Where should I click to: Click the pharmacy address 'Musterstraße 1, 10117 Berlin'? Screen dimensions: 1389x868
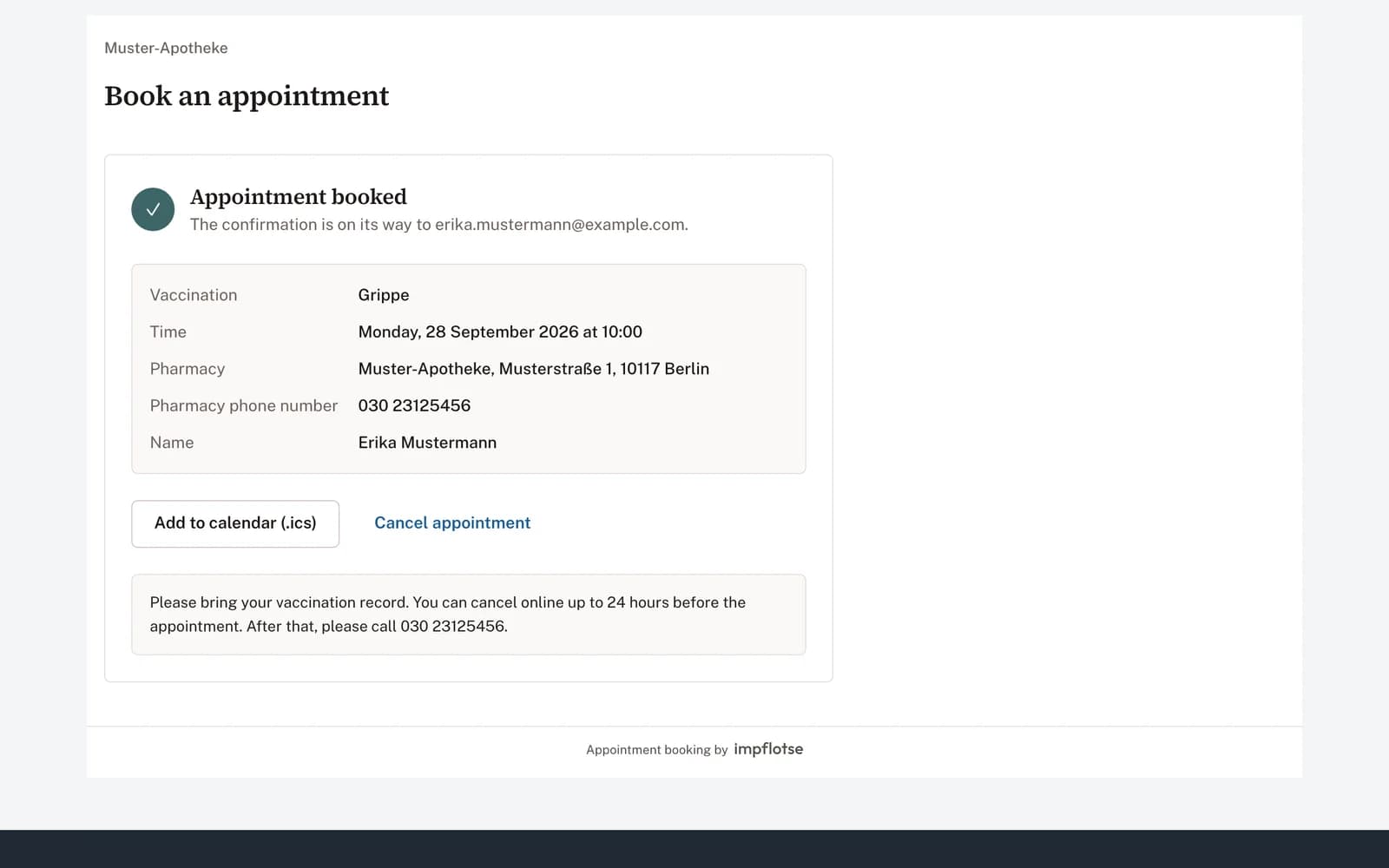tap(604, 369)
